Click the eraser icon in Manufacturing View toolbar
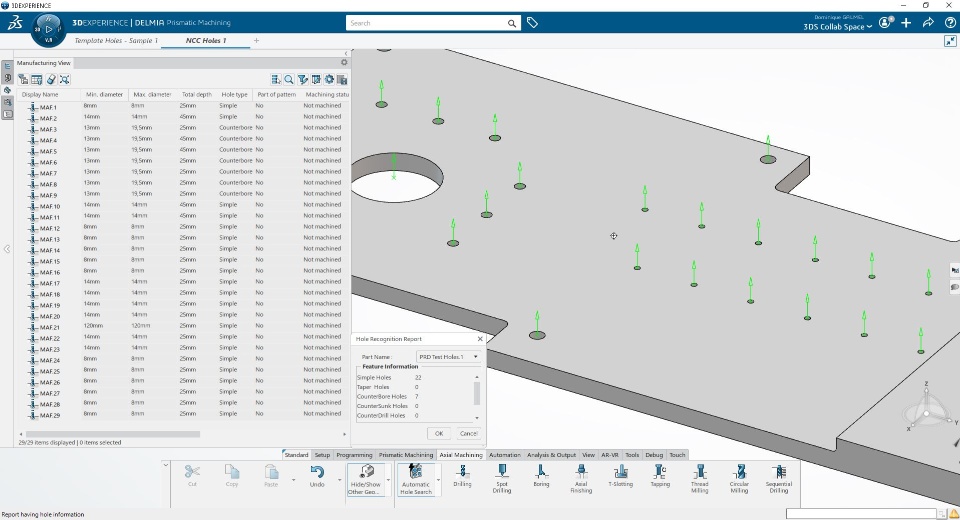 tap(51, 80)
